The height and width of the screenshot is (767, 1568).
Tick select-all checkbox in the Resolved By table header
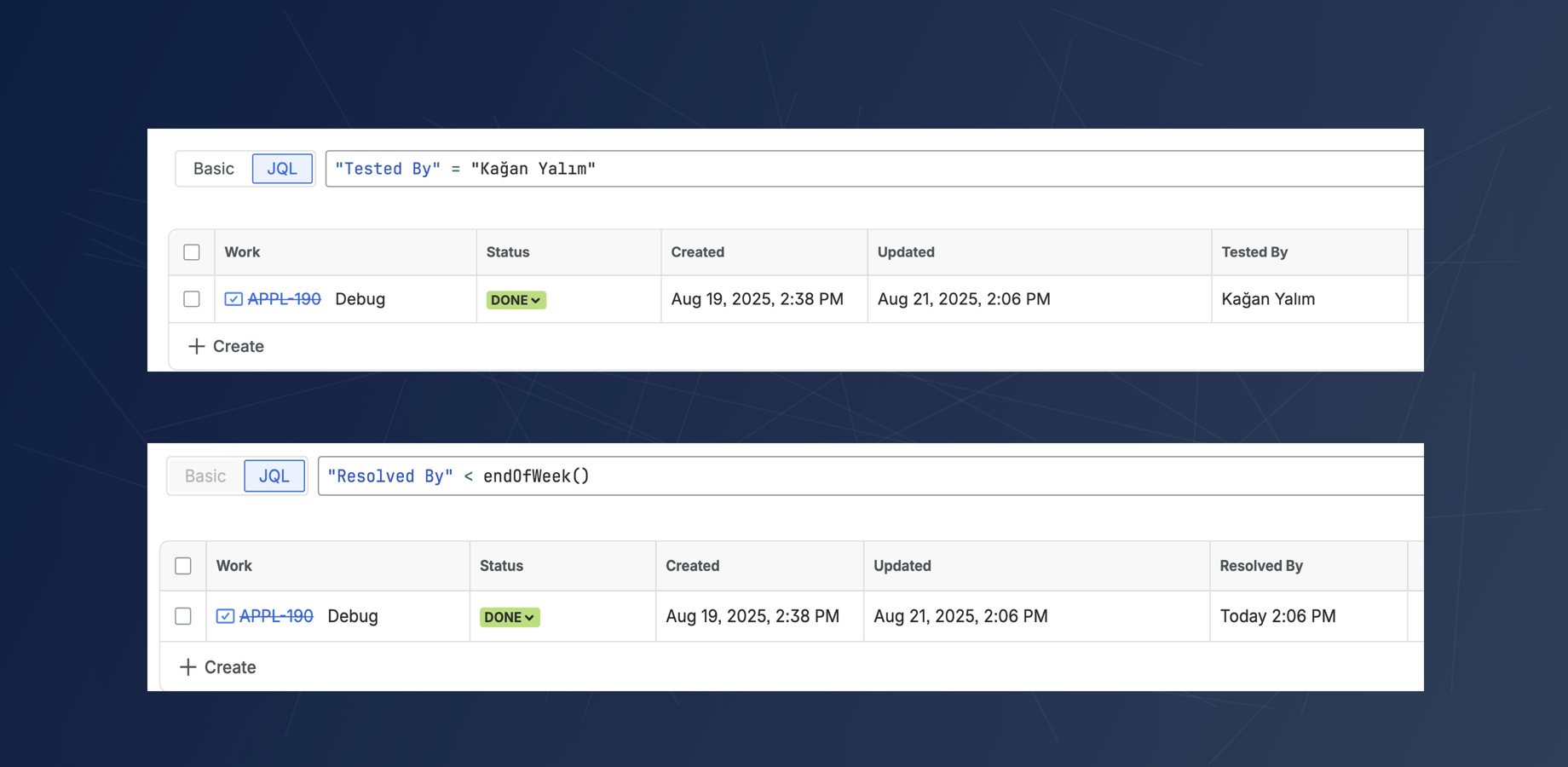click(183, 566)
